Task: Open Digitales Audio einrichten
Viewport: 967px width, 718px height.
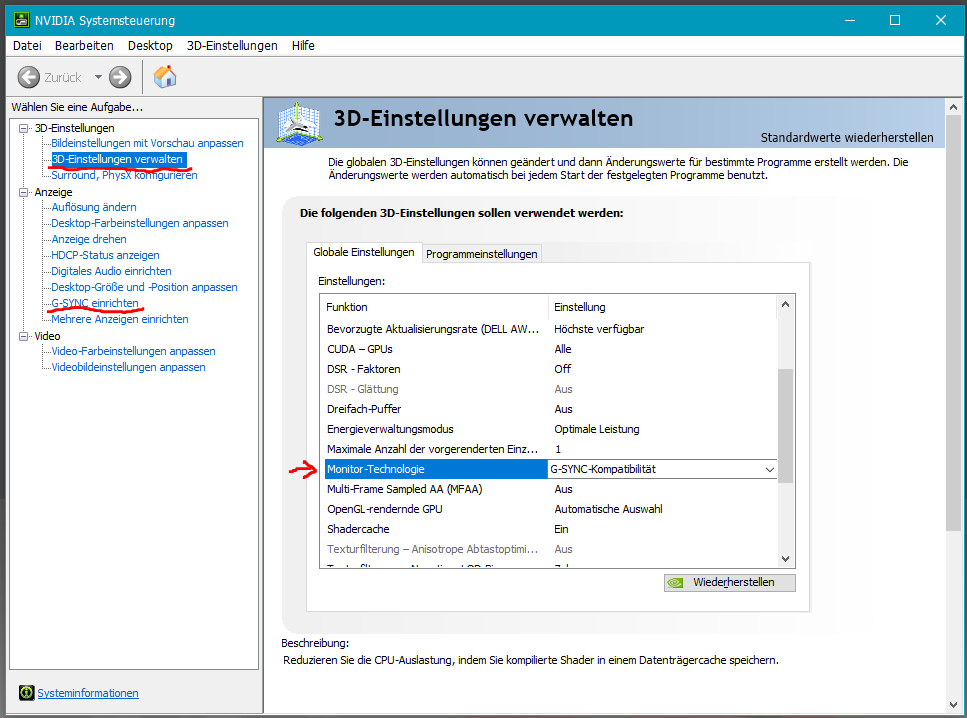Action: (112, 271)
